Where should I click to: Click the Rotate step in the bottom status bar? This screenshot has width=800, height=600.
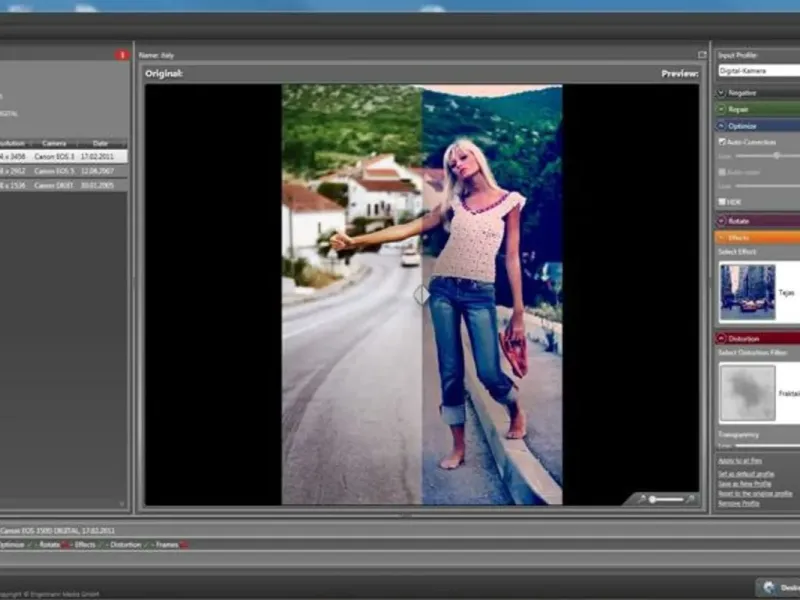pyautogui.click(x=49, y=545)
